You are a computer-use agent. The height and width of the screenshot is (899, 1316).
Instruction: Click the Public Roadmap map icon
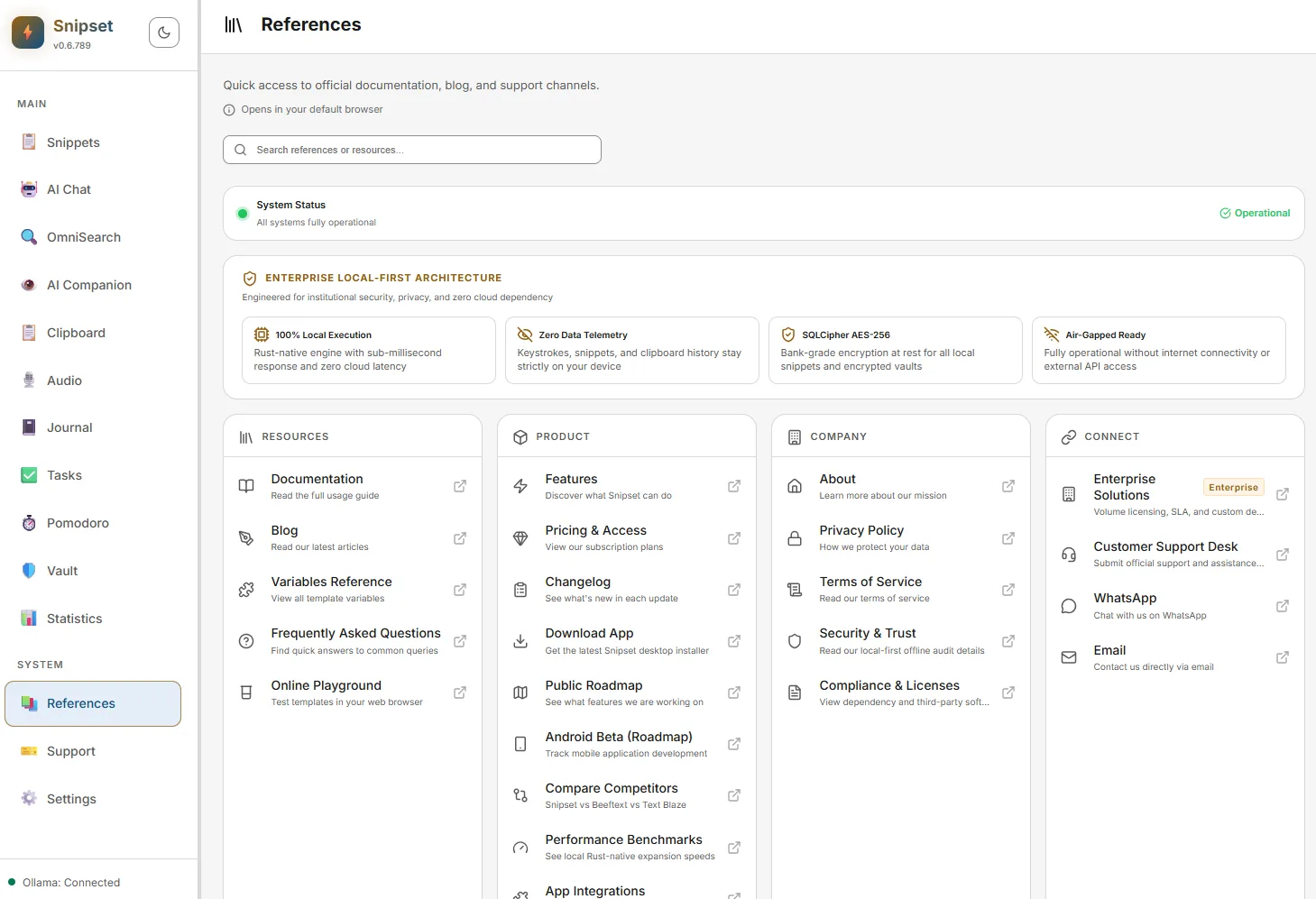(520, 693)
